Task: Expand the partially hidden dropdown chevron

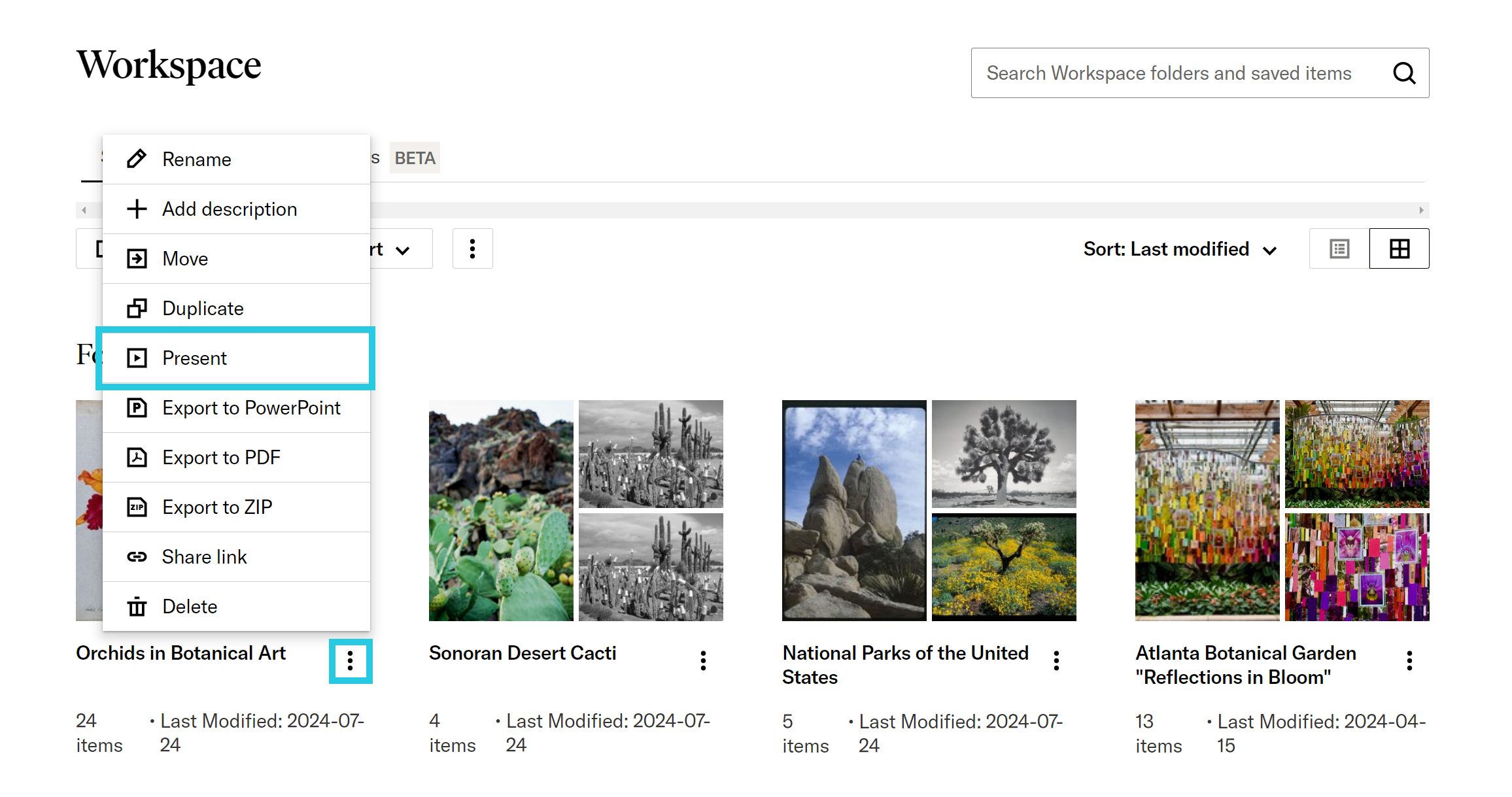Action: tap(403, 250)
